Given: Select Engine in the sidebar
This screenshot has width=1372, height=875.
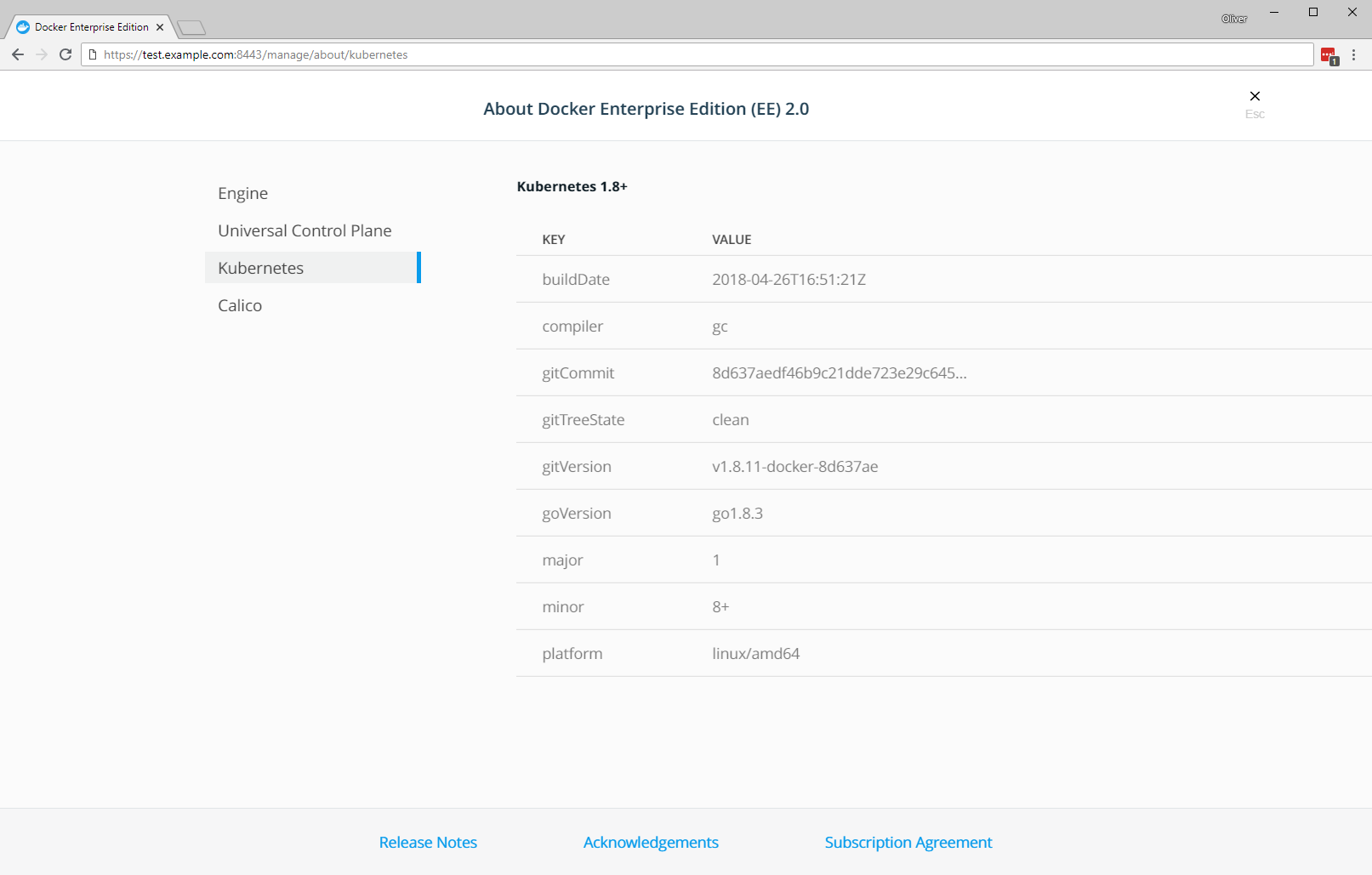Looking at the screenshot, I should 242,193.
